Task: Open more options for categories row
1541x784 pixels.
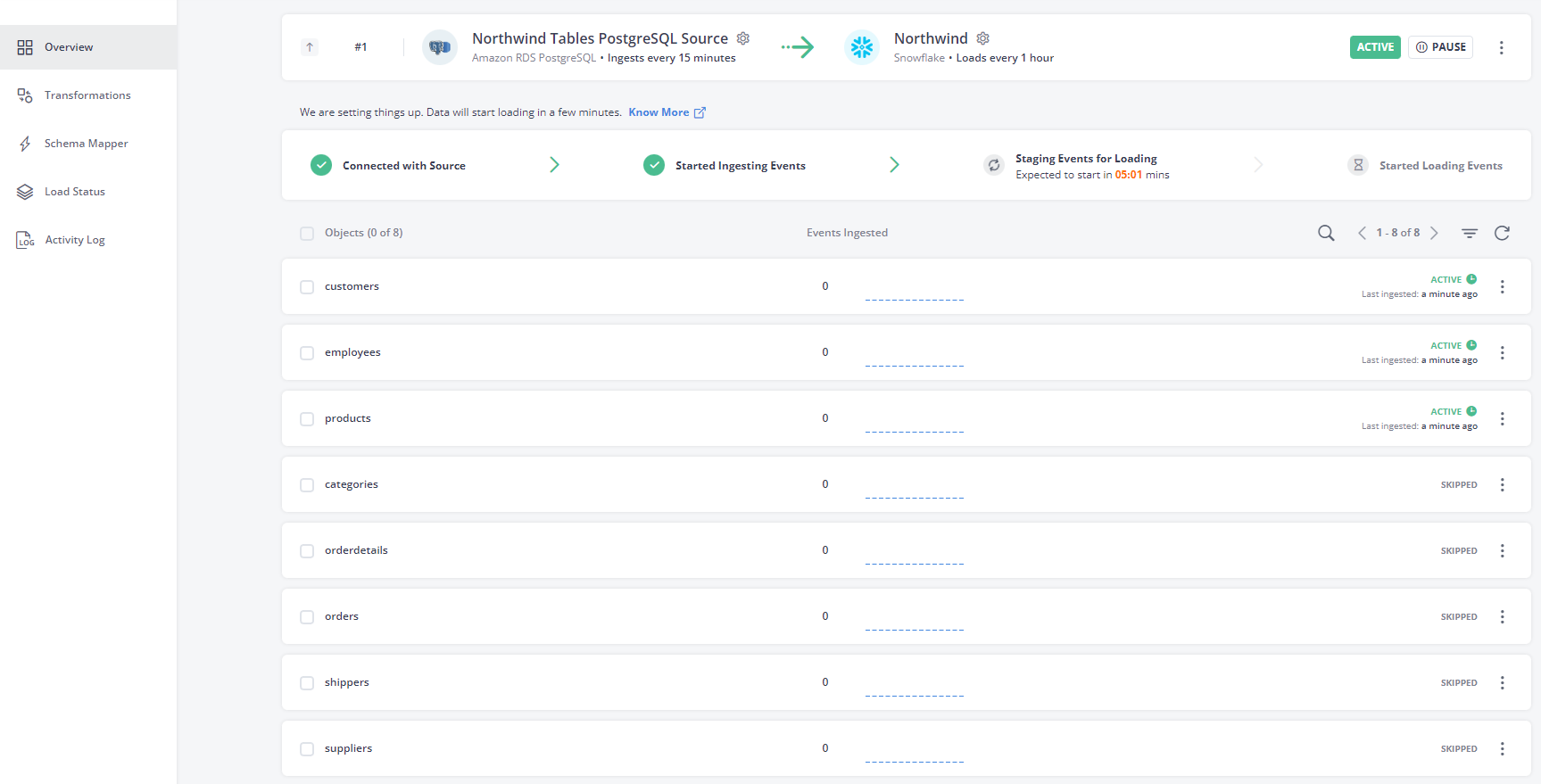Action: (x=1502, y=484)
